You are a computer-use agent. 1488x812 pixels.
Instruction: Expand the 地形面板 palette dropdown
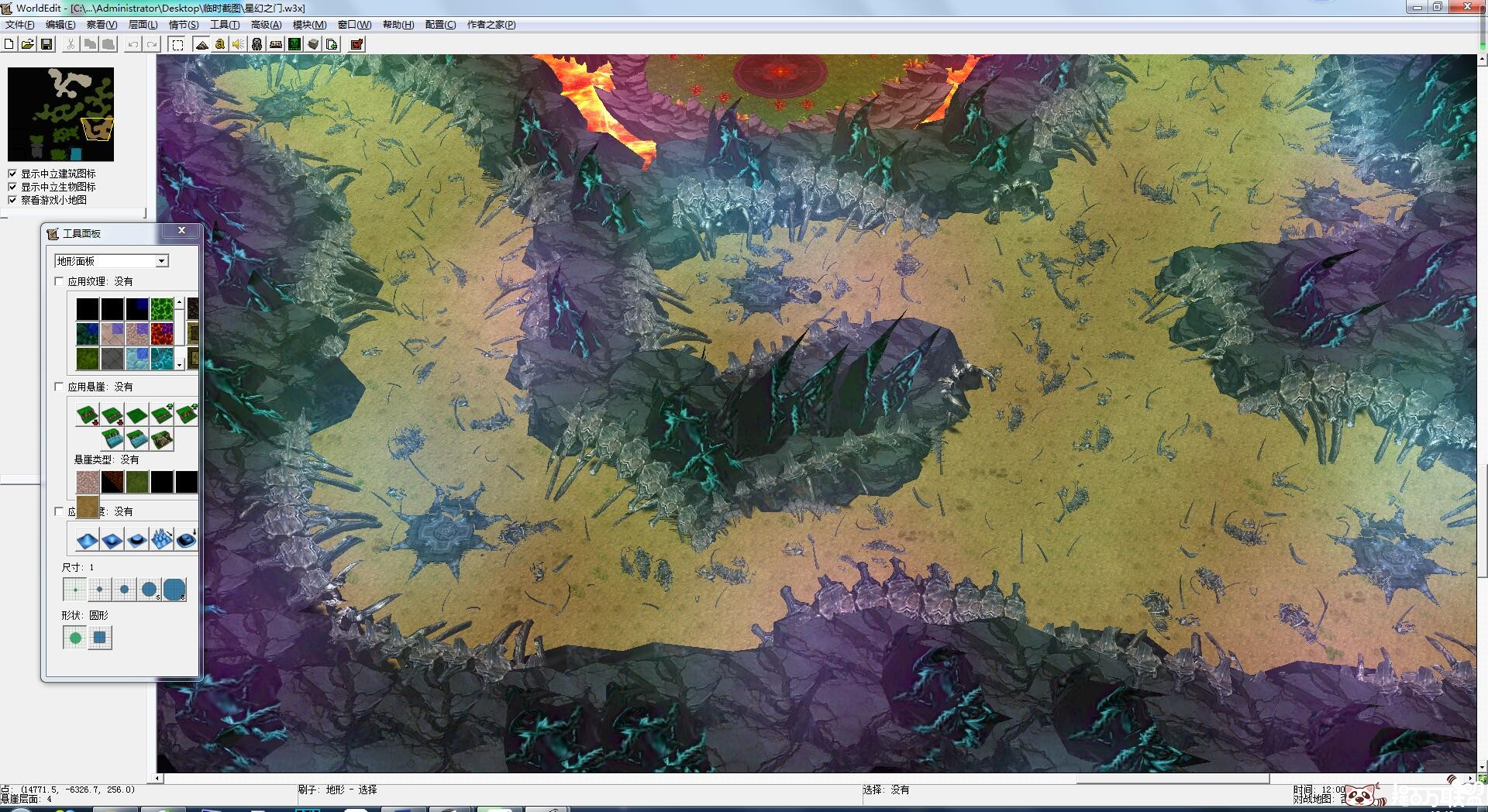point(162,261)
